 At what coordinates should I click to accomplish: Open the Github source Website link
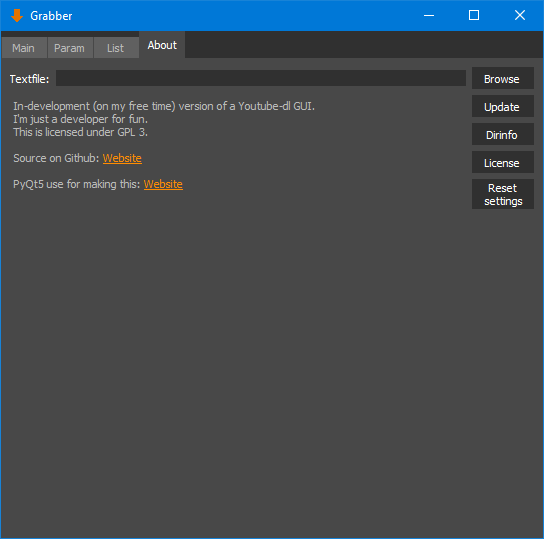click(122, 158)
